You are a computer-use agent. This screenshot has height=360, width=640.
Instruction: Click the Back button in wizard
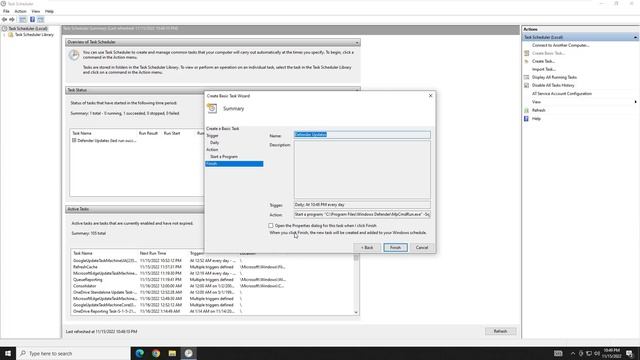coord(367,248)
